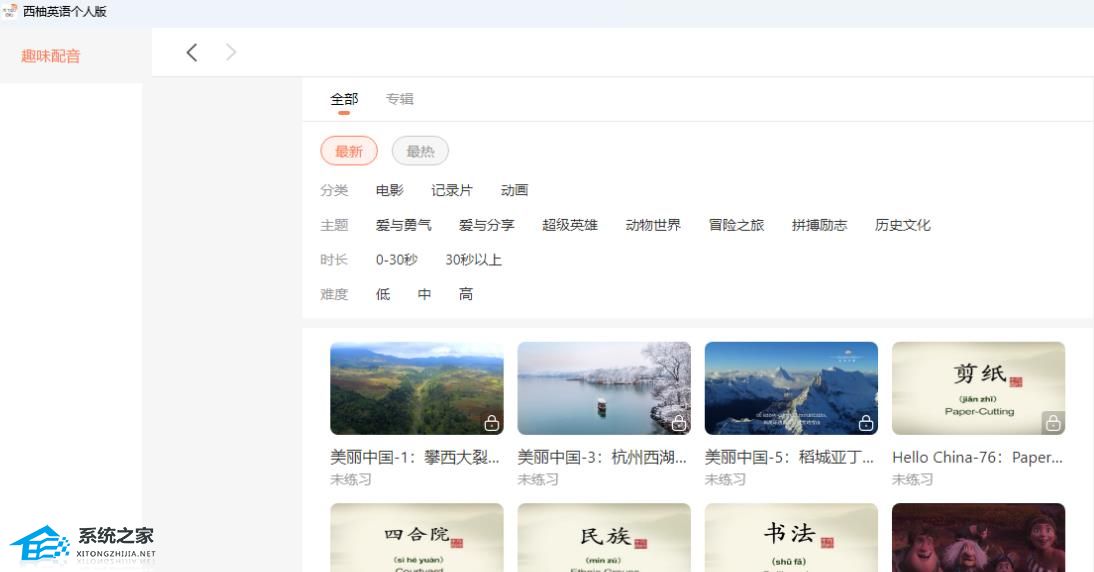This screenshot has width=1094, height=572.
Task: Open the 民族 video thumbnail
Action: (x=604, y=537)
